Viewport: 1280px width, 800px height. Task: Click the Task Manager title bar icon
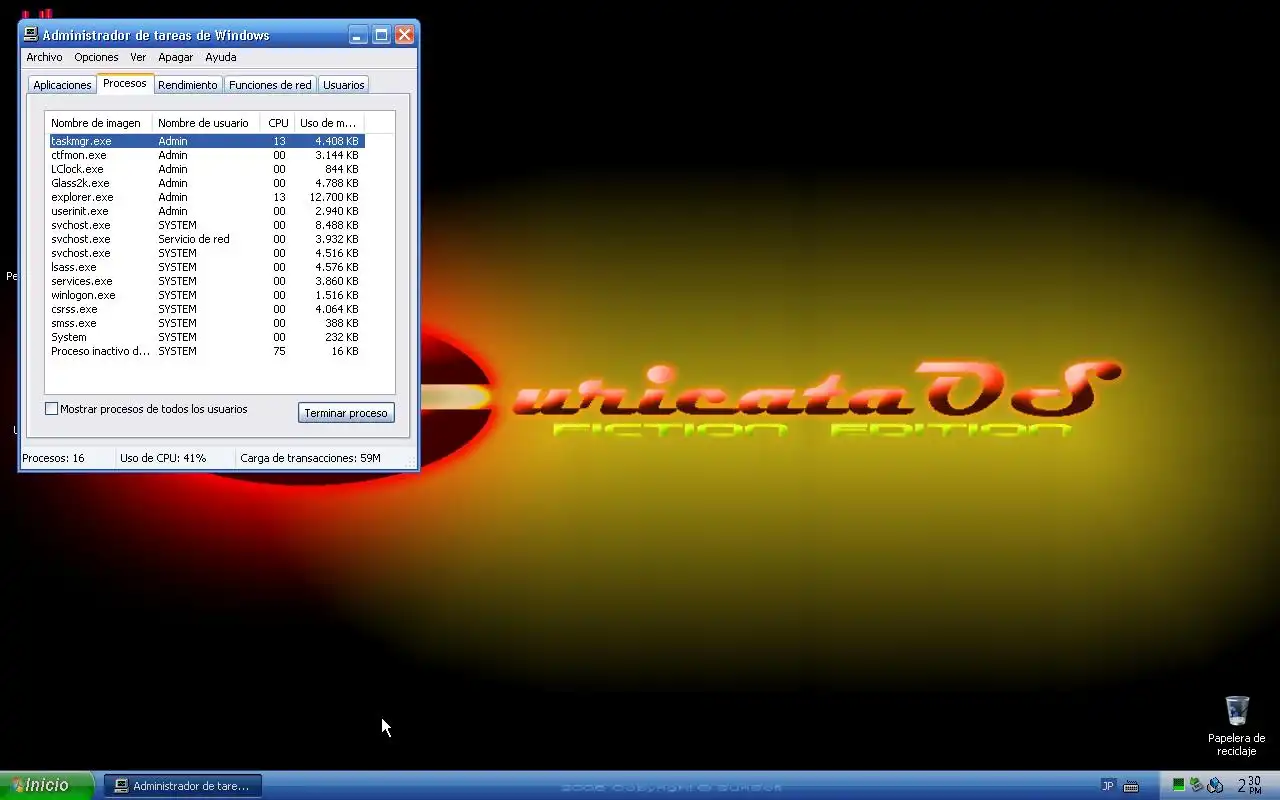click(31, 35)
